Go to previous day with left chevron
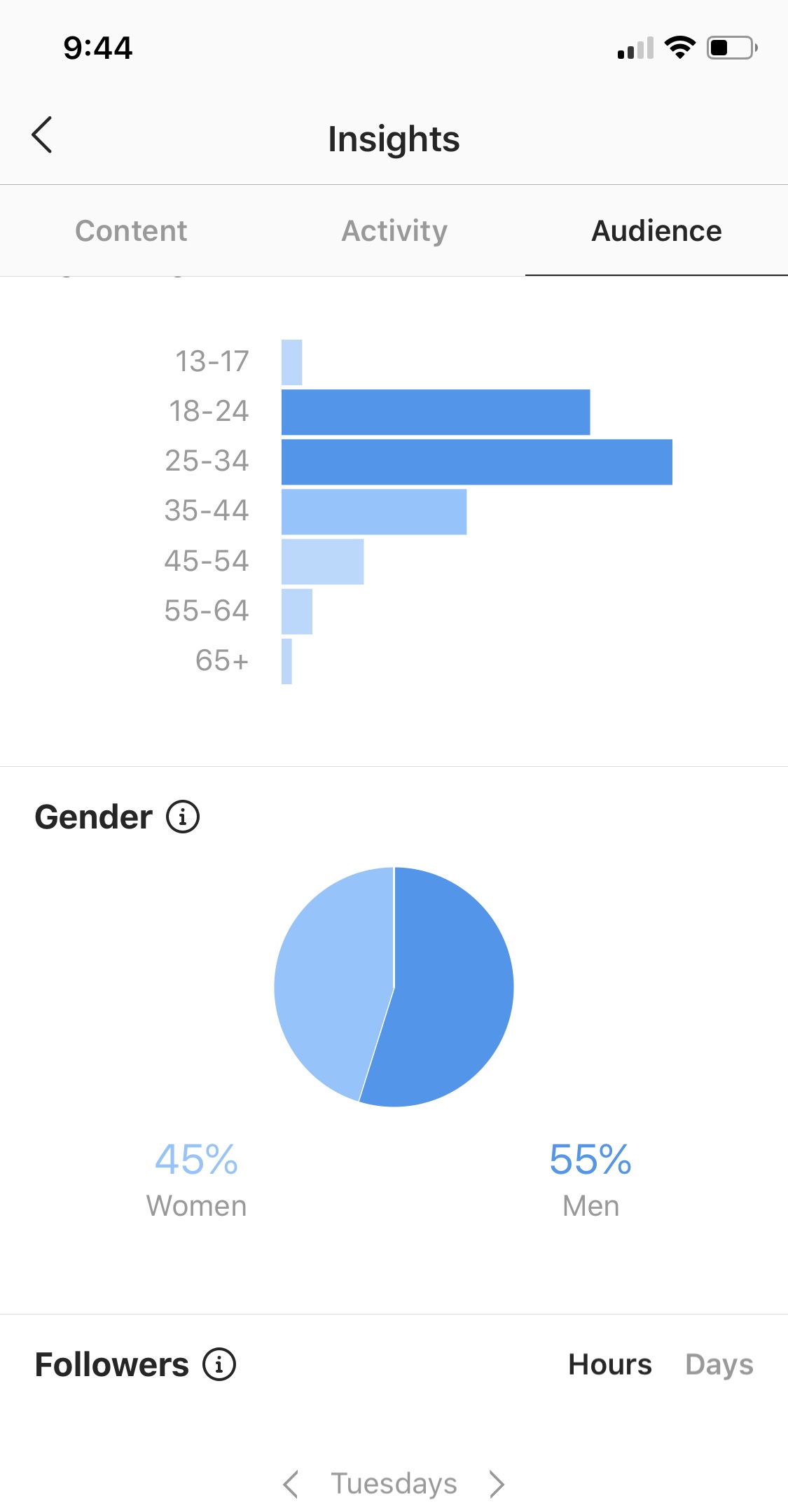This screenshot has height=1512, width=788. [x=291, y=1484]
